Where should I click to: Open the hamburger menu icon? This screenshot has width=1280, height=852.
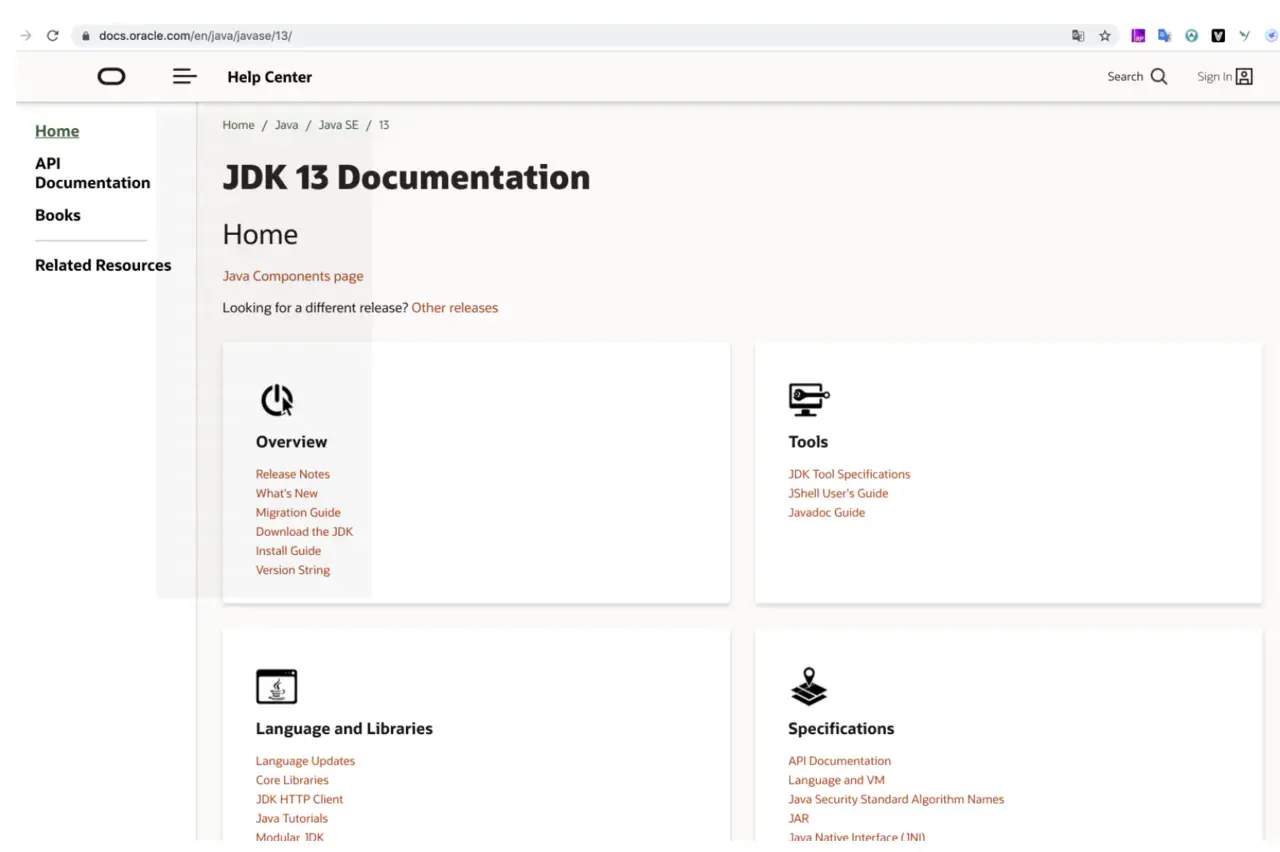(185, 76)
